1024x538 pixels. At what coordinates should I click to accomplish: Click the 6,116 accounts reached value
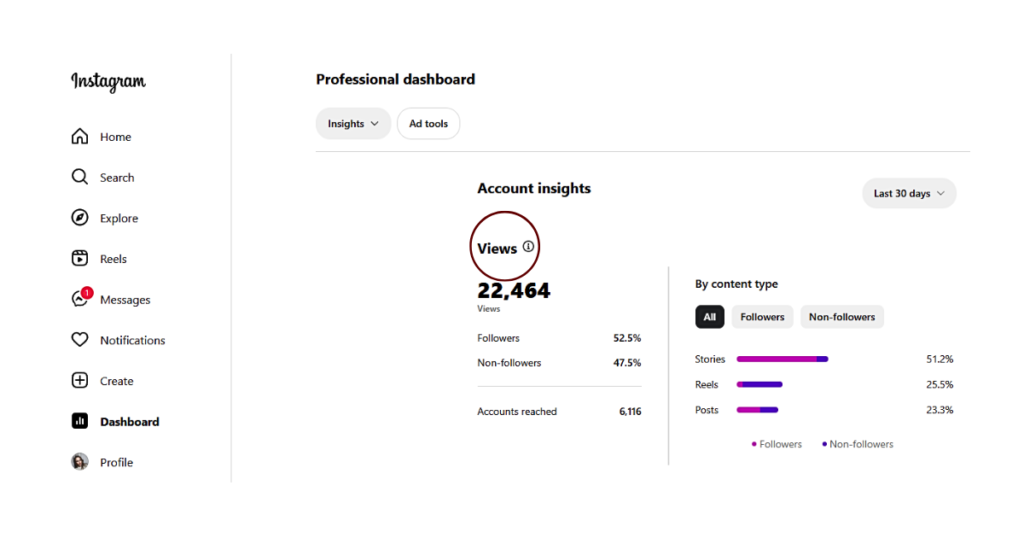click(x=630, y=411)
